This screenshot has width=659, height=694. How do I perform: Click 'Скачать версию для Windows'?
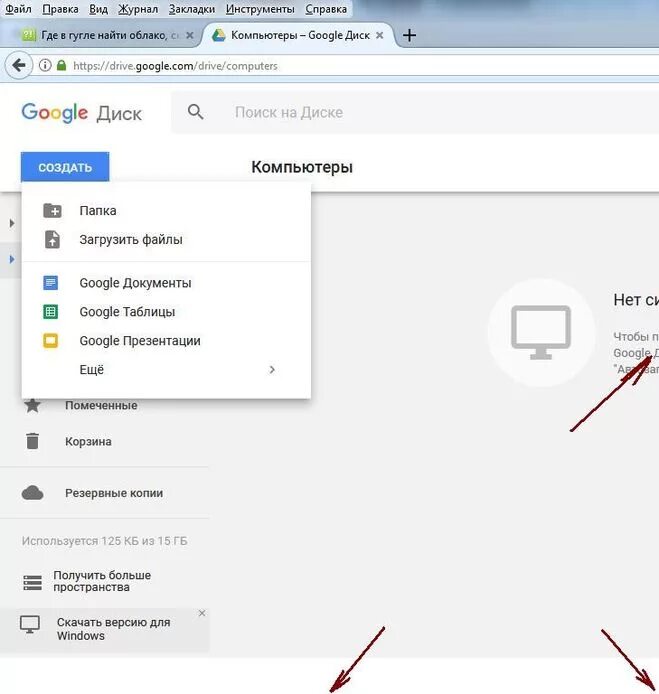pos(113,629)
